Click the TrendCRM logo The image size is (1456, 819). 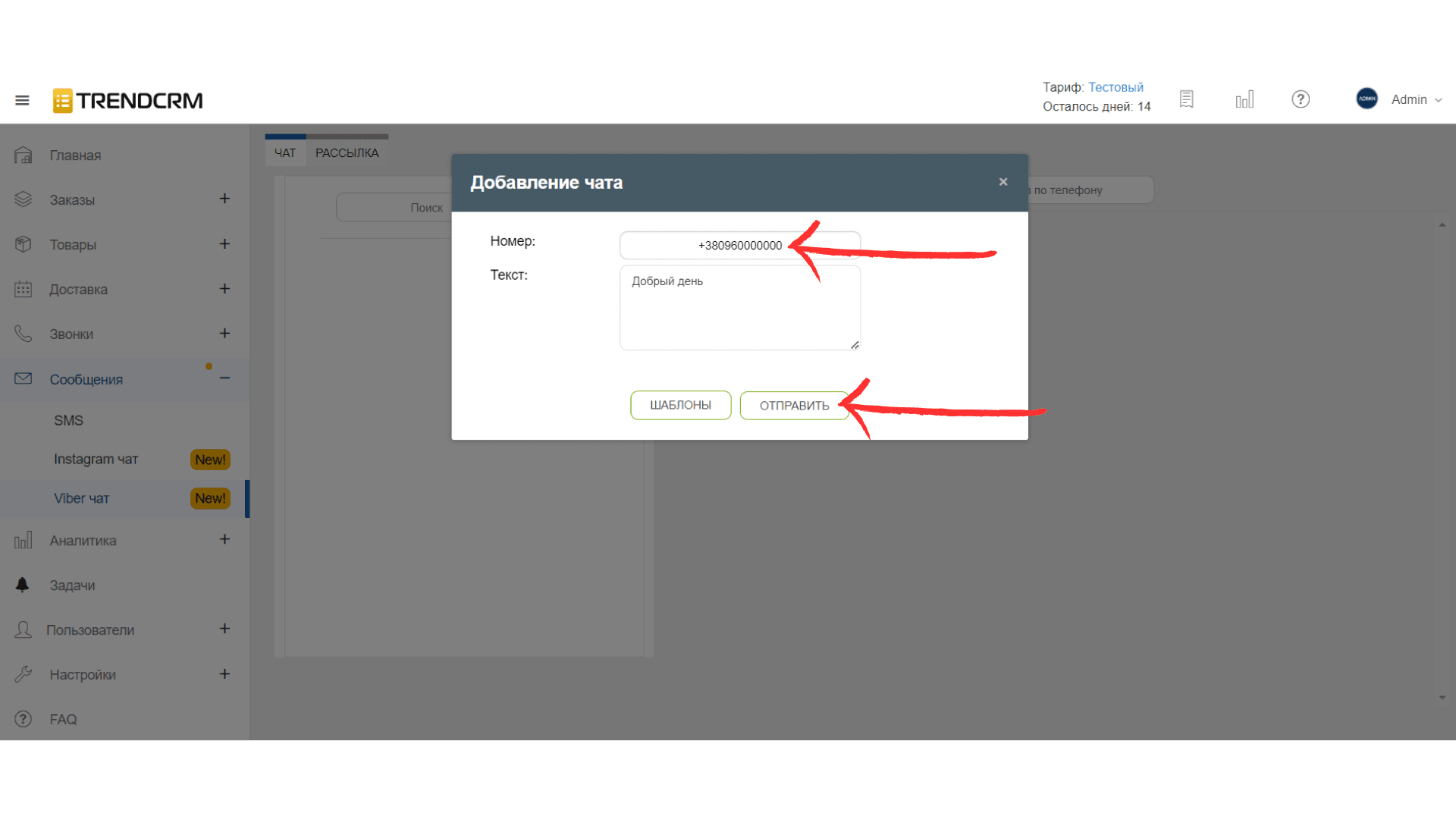127,100
